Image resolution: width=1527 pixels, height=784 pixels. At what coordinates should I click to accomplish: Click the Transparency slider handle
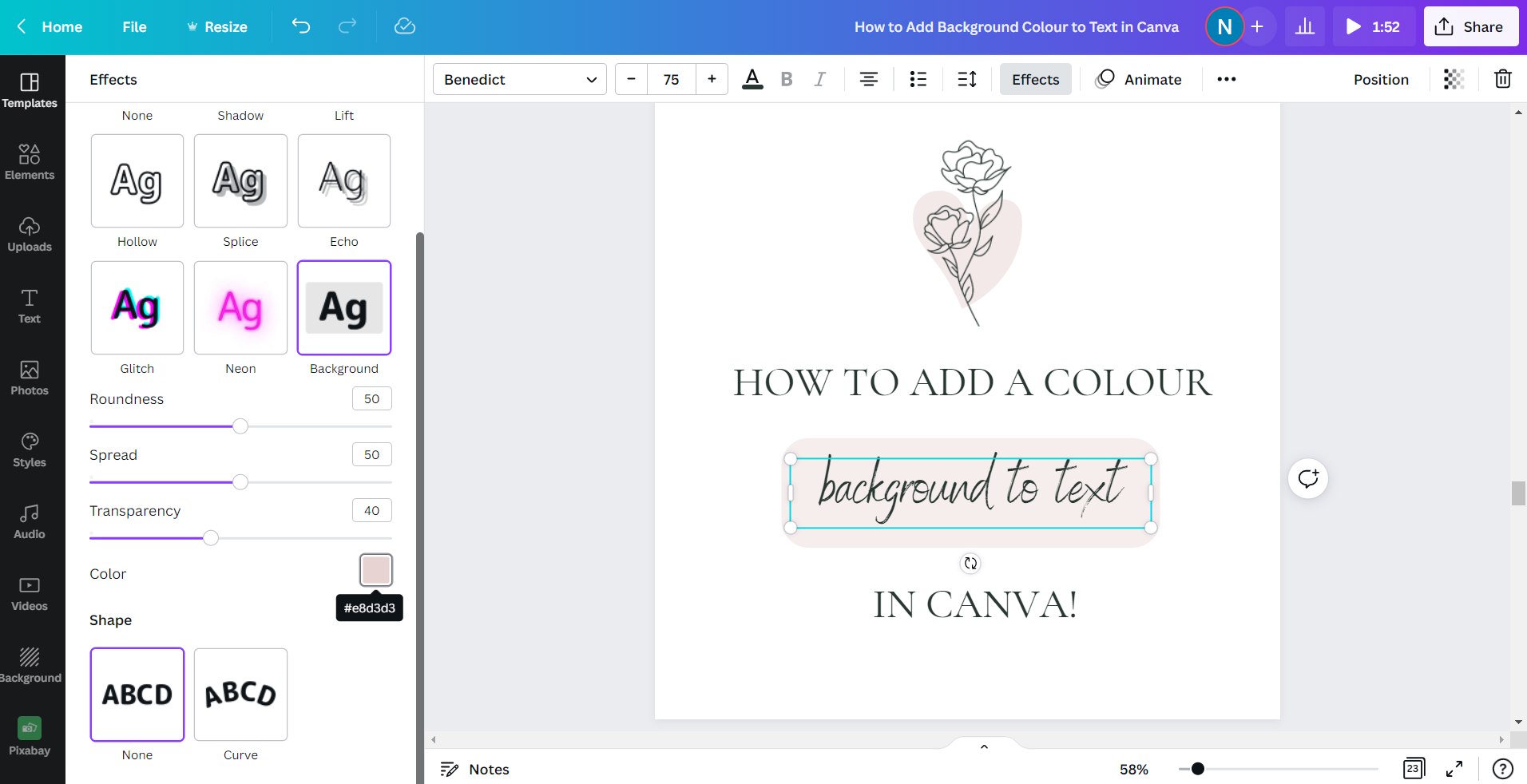coord(211,538)
